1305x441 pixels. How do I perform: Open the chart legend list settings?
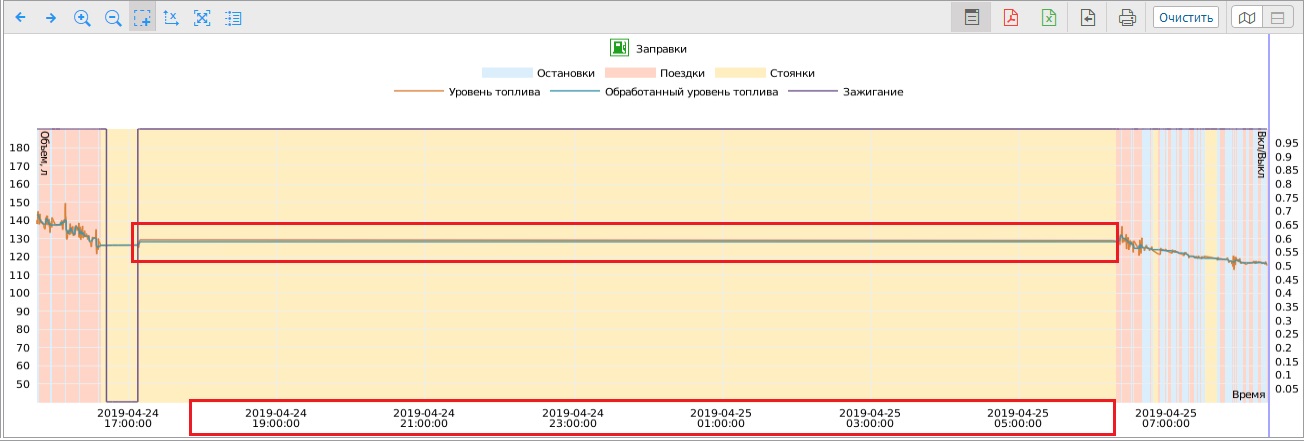click(x=233, y=18)
